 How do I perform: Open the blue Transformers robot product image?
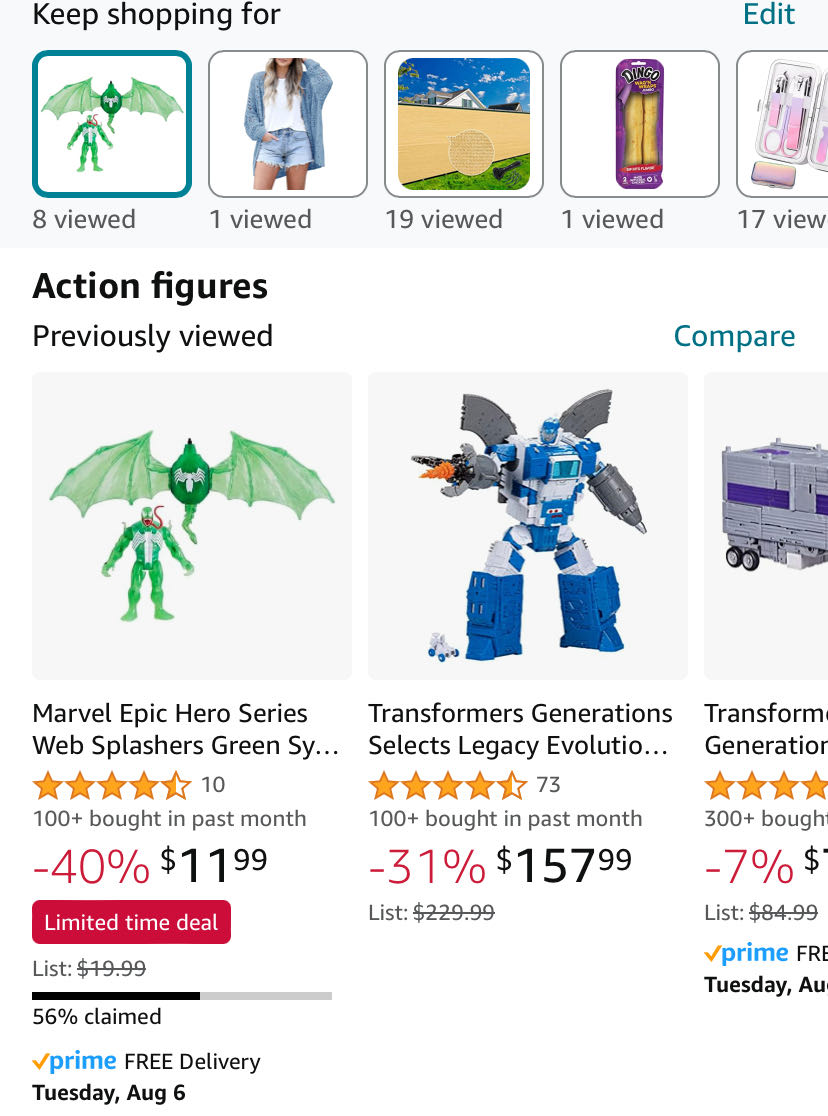(x=528, y=526)
